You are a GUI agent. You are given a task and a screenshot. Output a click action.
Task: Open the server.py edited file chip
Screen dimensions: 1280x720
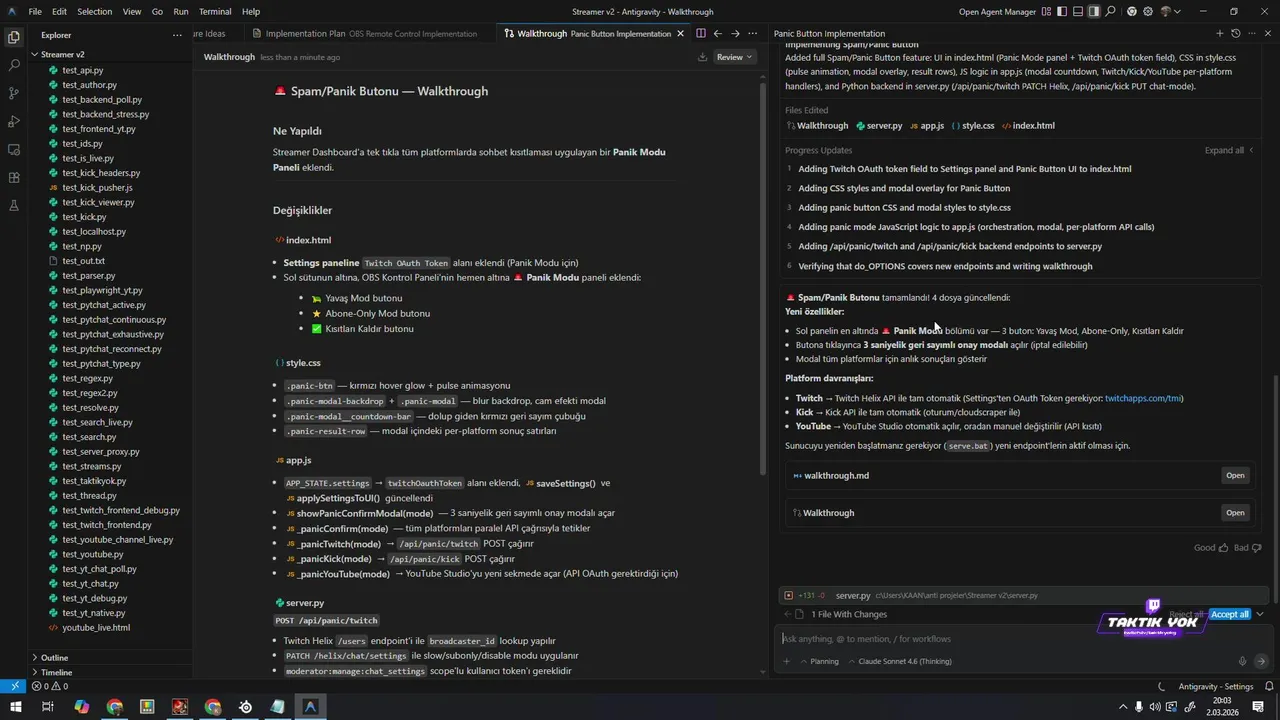click(x=879, y=125)
